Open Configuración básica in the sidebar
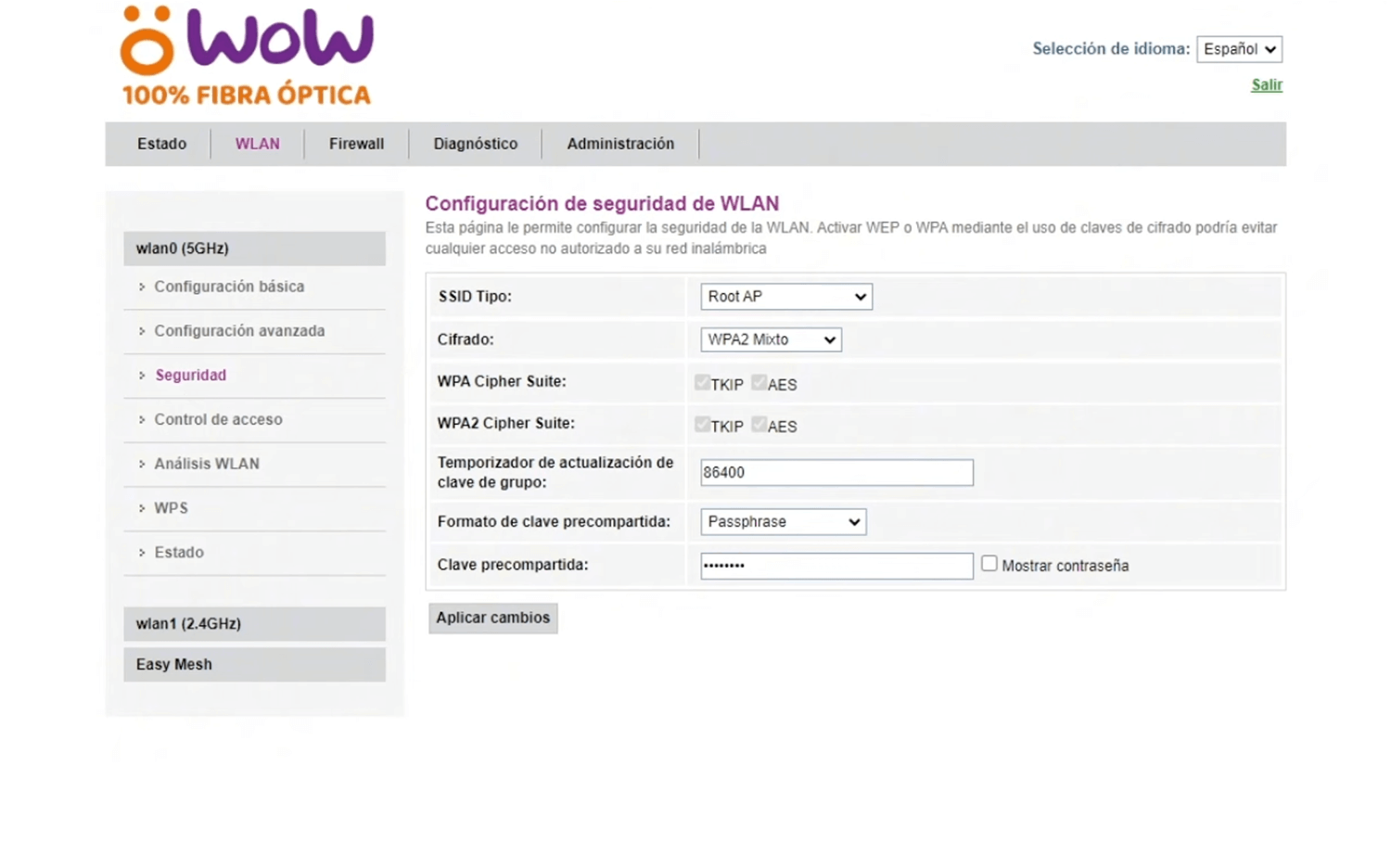 [229, 287]
